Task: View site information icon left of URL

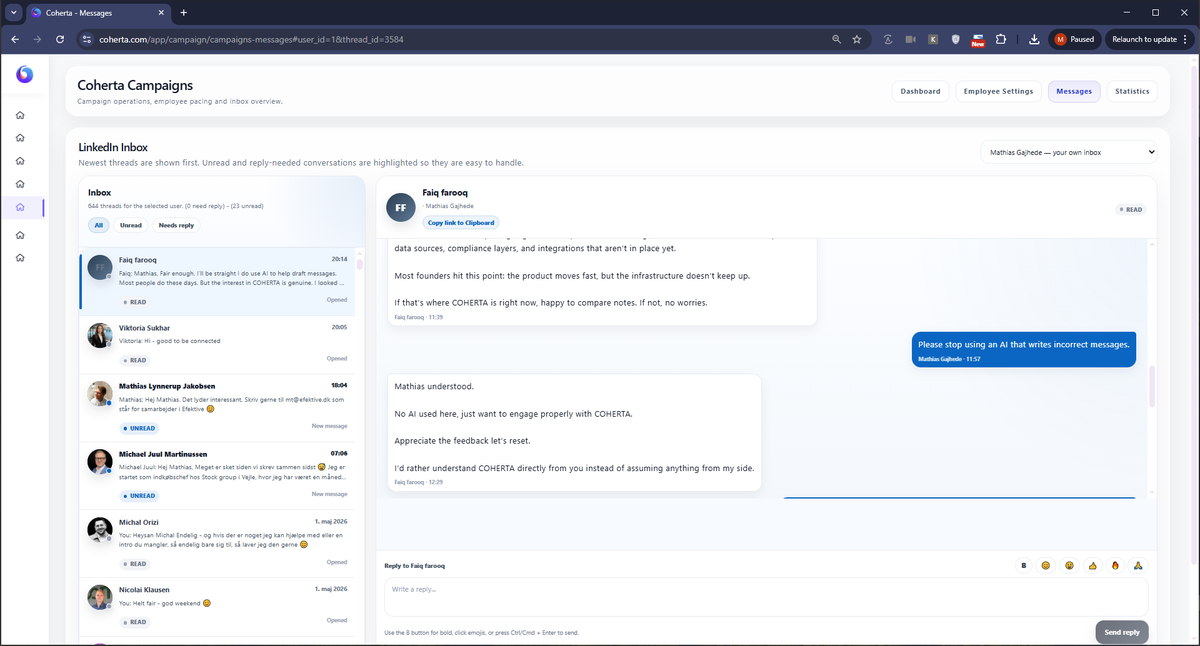Action: click(x=87, y=39)
